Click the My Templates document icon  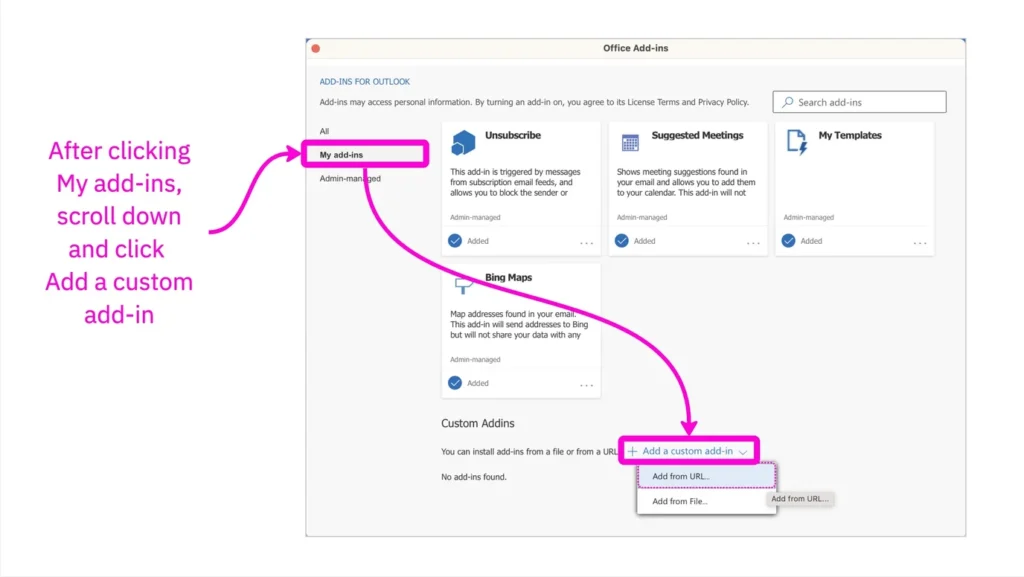point(797,142)
